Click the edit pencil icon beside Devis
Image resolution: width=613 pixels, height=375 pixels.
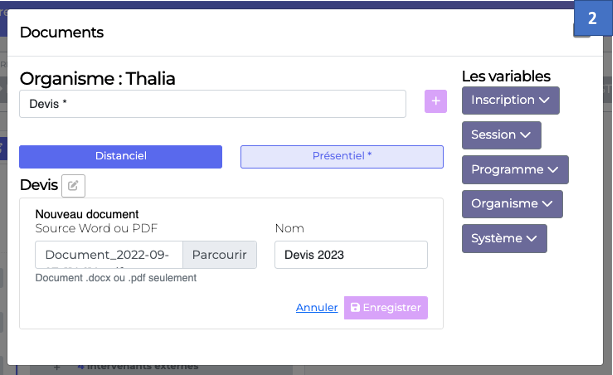(73, 185)
